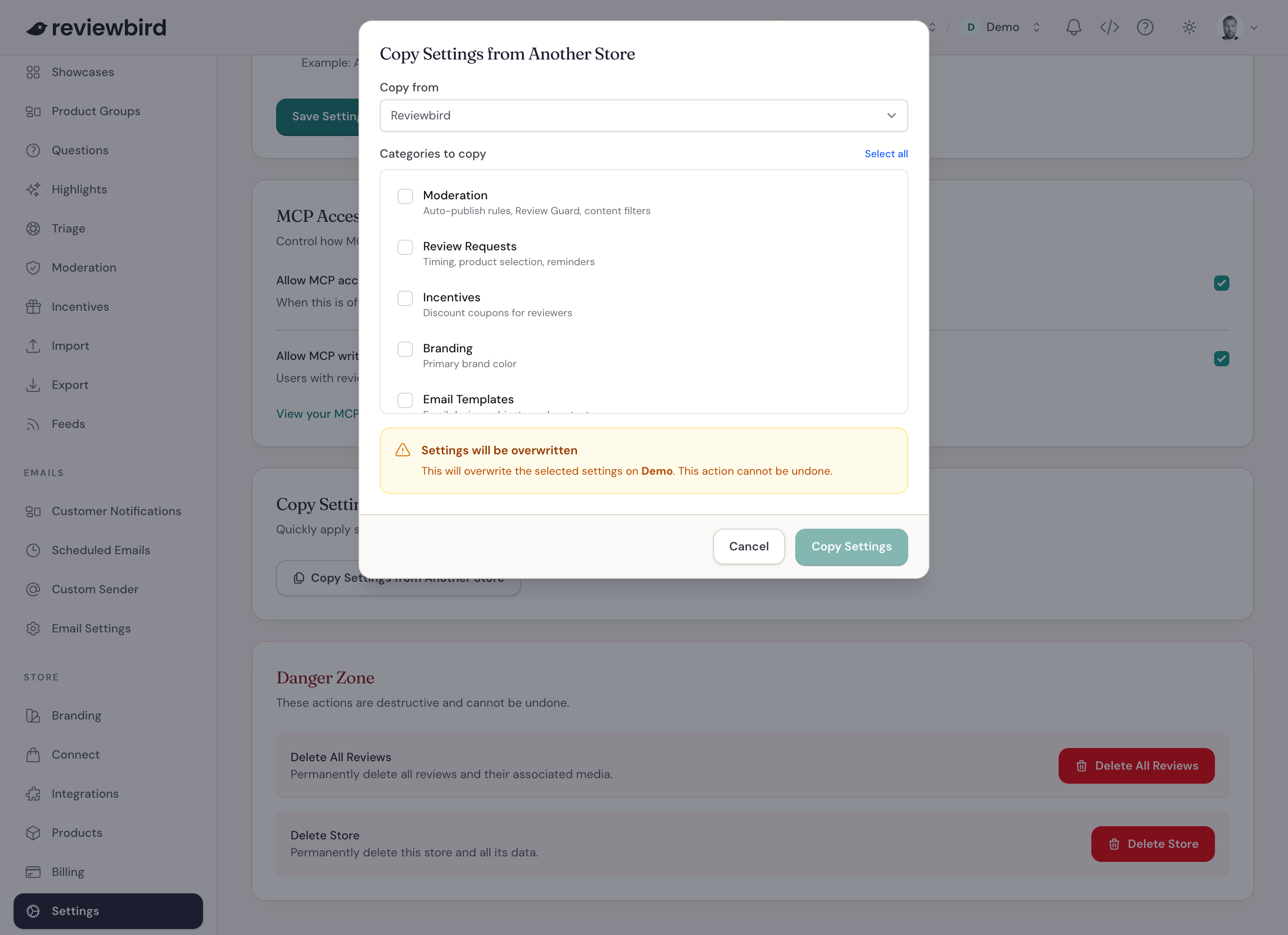Check the Email Templates category checkbox
Image resolution: width=1288 pixels, height=935 pixels.
pyautogui.click(x=405, y=400)
